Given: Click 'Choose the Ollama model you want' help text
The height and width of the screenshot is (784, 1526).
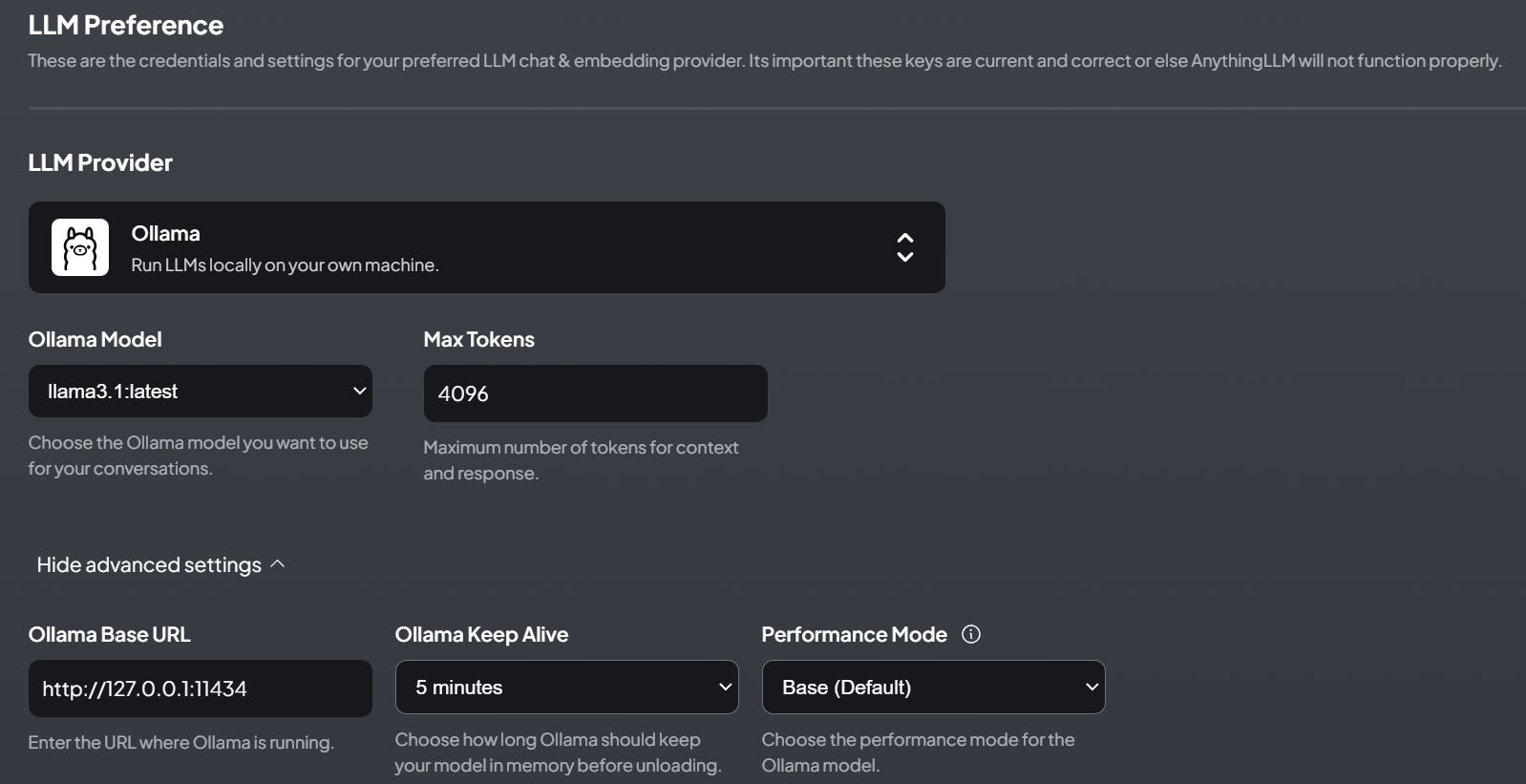Looking at the screenshot, I should point(198,456).
